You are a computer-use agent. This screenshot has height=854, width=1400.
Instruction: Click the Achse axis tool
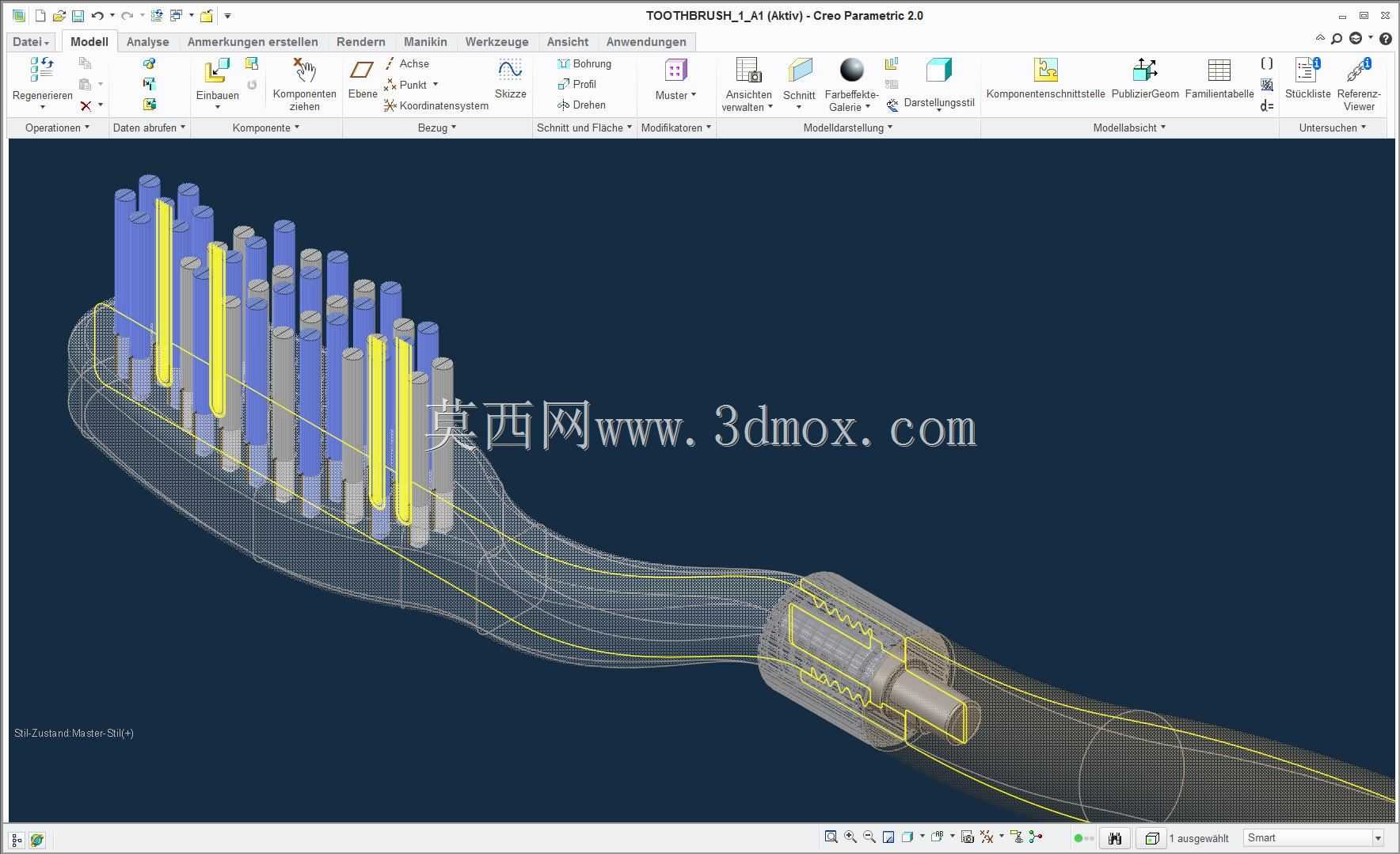(407, 63)
